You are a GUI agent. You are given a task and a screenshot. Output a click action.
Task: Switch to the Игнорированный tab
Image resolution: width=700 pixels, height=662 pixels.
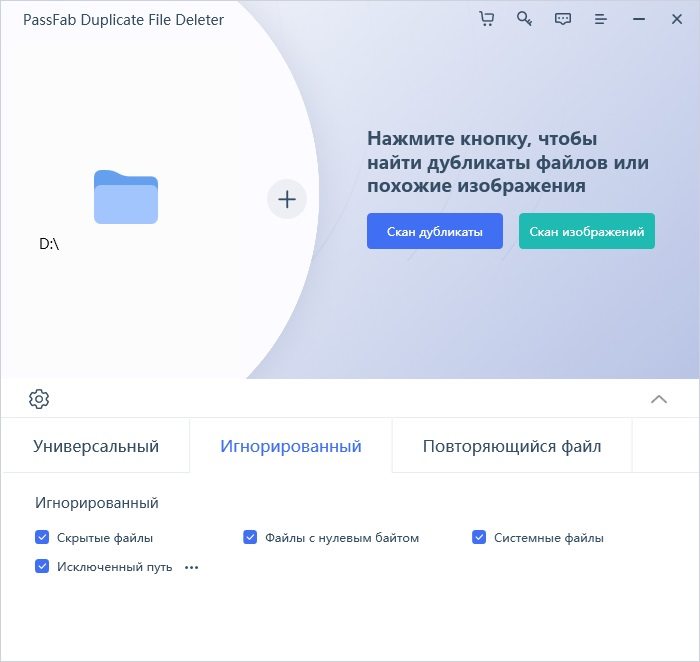[291, 446]
